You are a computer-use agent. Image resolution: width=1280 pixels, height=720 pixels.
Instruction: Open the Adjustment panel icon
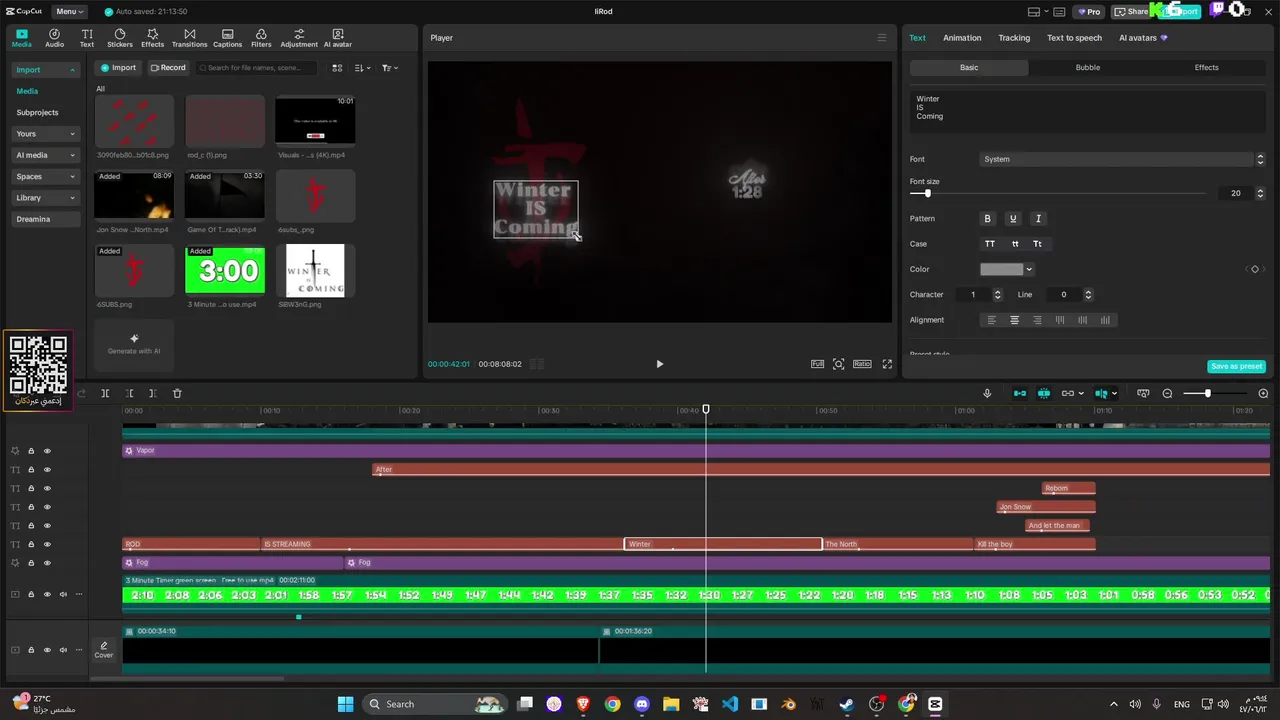click(299, 38)
